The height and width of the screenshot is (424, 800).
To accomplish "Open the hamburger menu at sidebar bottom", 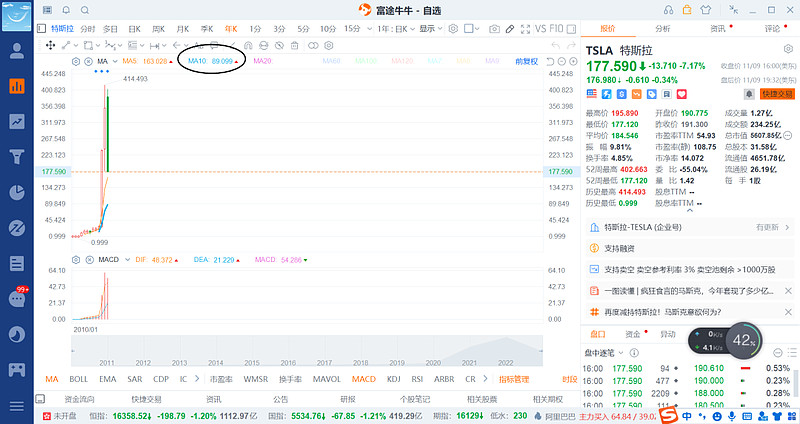I will coord(17,406).
